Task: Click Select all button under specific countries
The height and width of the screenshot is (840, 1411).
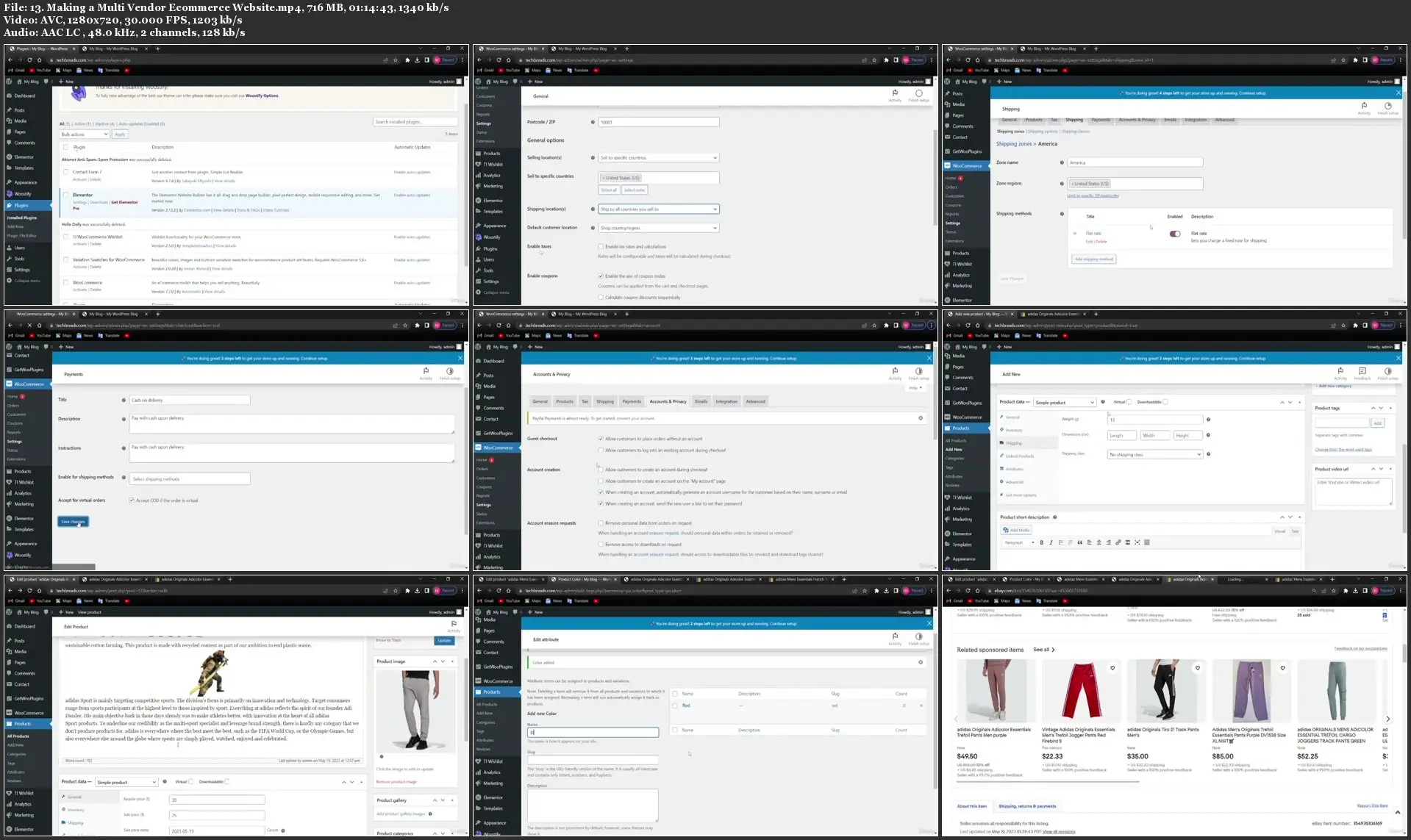Action: (x=609, y=190)
